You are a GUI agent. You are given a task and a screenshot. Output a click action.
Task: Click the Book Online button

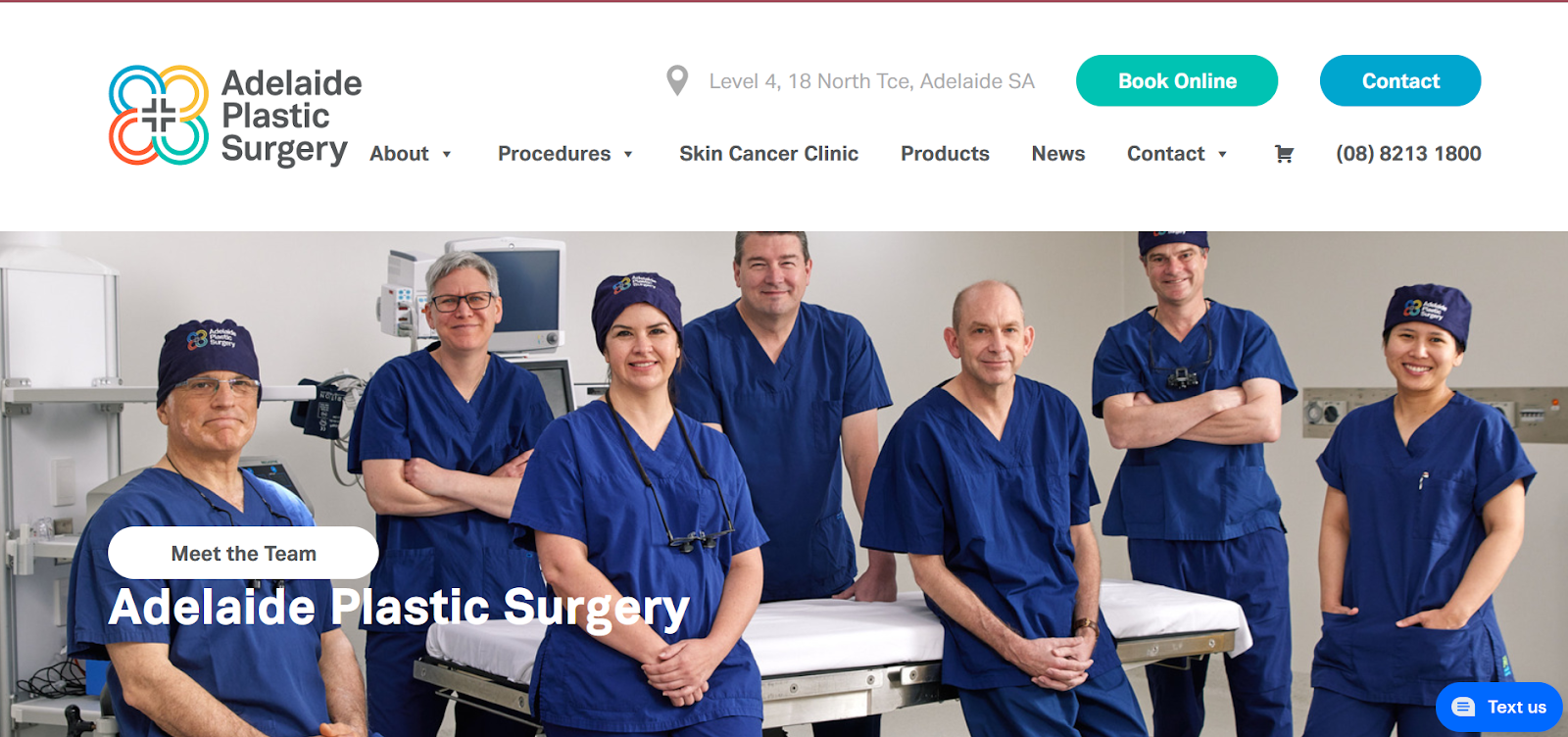click(x=1177, y=80)
